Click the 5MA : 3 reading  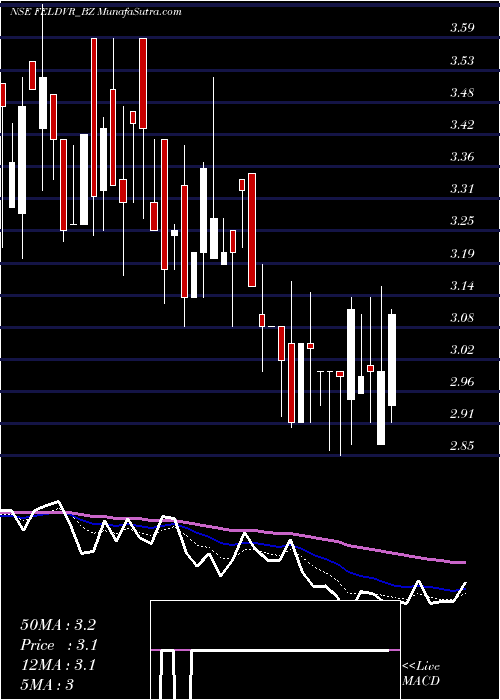pyautogui.click(x=46, y=685)
